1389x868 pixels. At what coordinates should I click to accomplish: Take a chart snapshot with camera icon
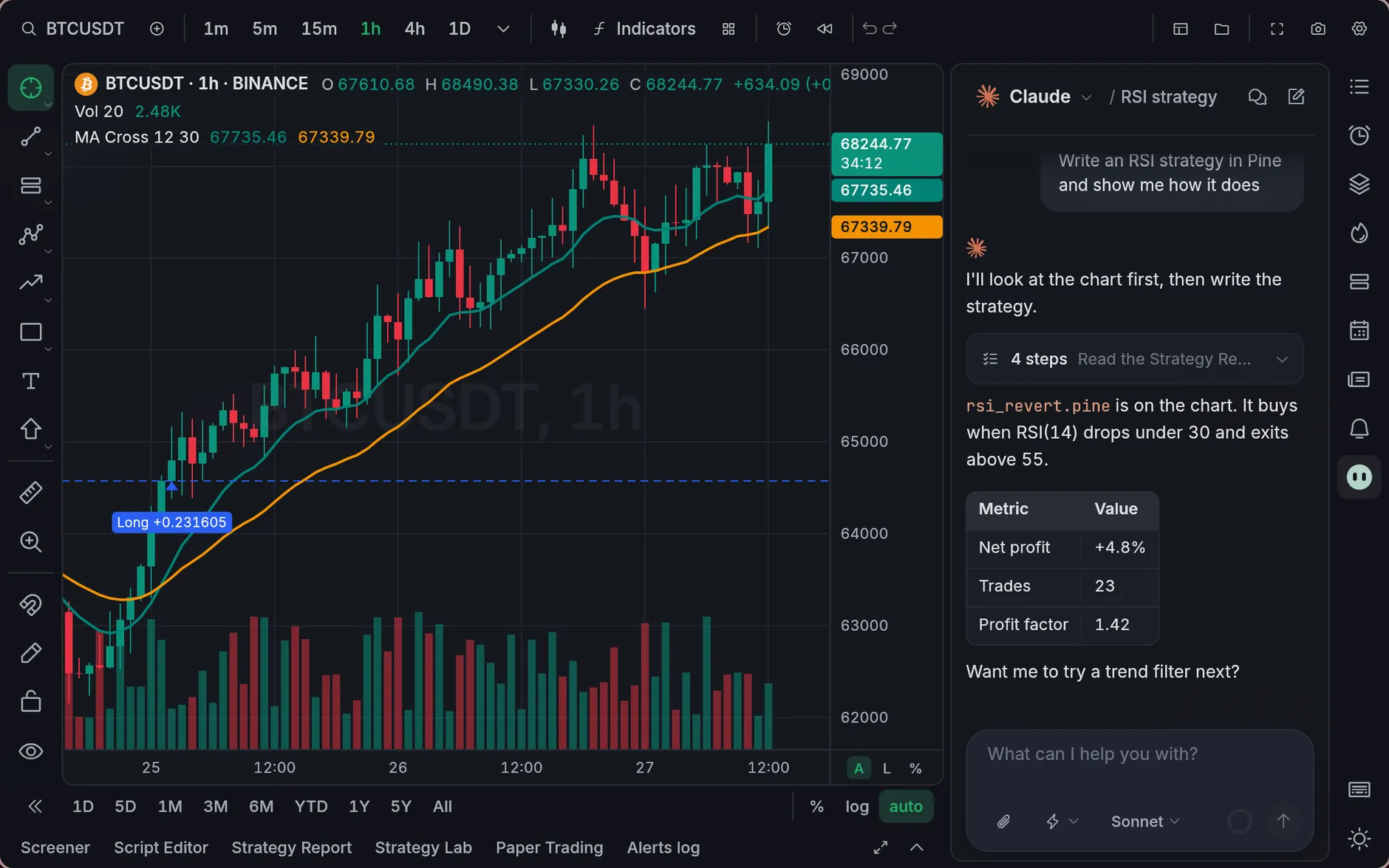click(1318, 29)
